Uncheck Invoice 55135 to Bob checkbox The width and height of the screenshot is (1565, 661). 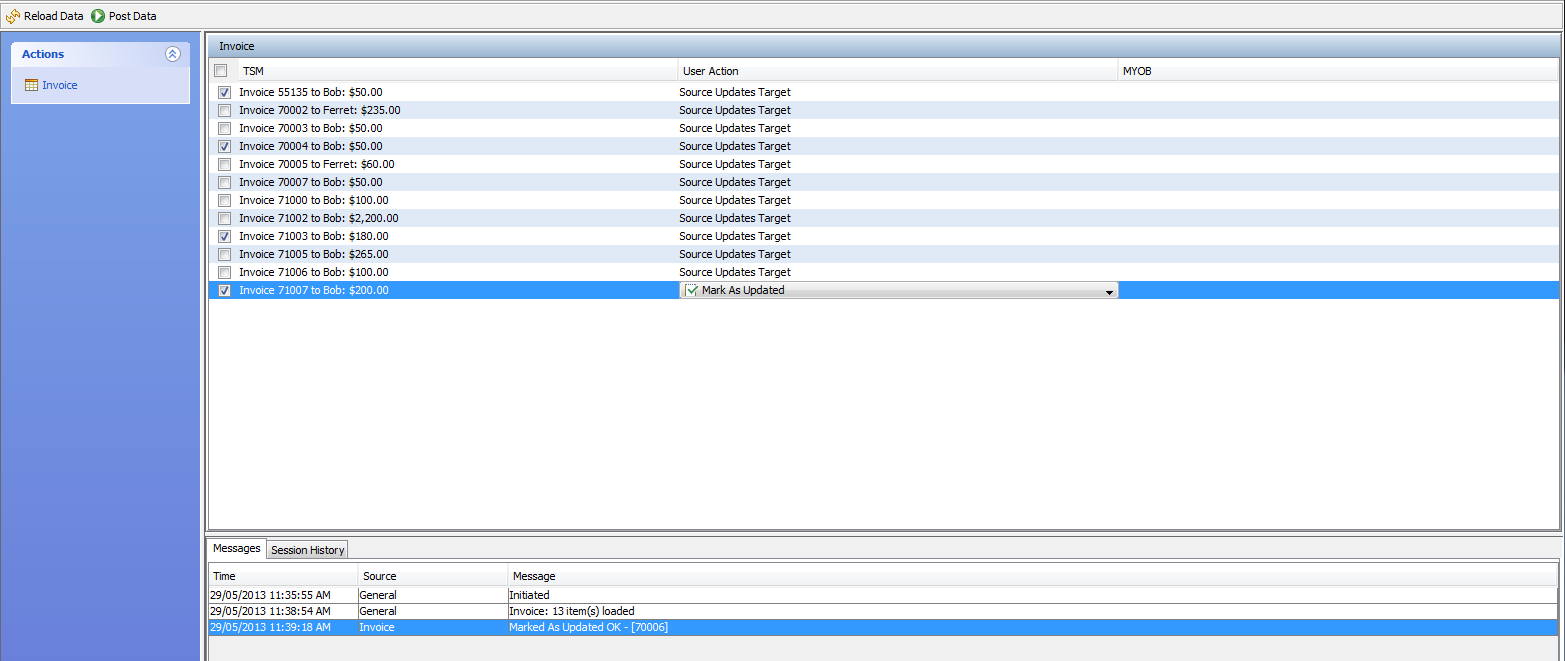224,93
